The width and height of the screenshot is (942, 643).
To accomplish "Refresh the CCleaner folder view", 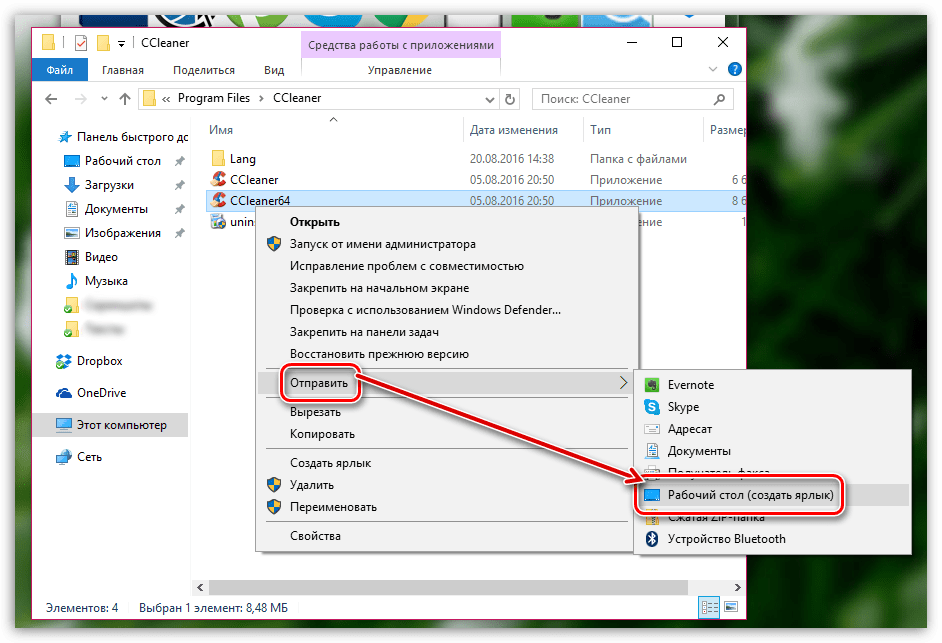I will coord(510,99).
